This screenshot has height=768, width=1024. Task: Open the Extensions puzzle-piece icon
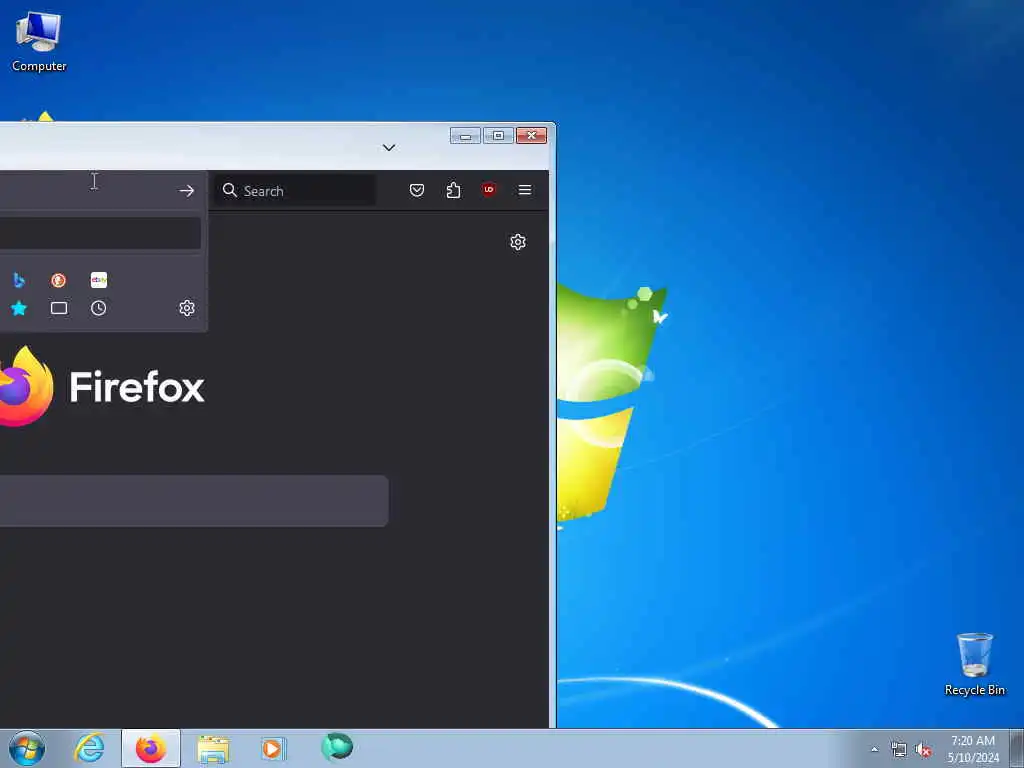coord(453,190)
